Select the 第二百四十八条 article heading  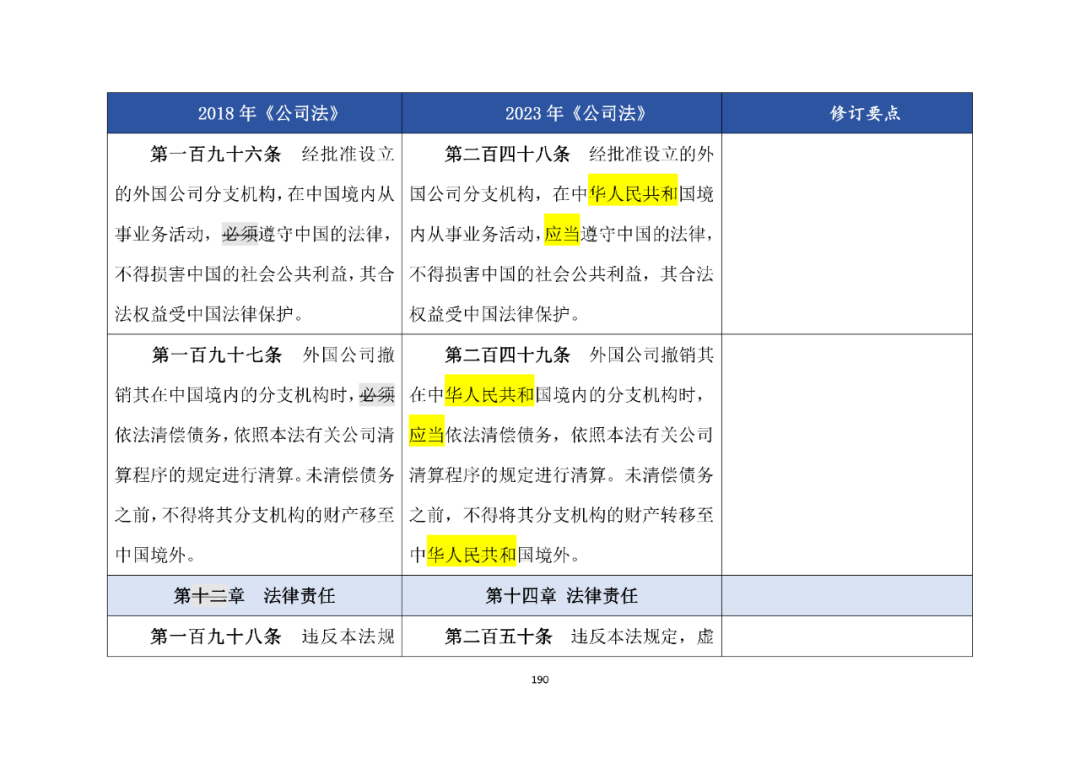[x=507, y=154]
